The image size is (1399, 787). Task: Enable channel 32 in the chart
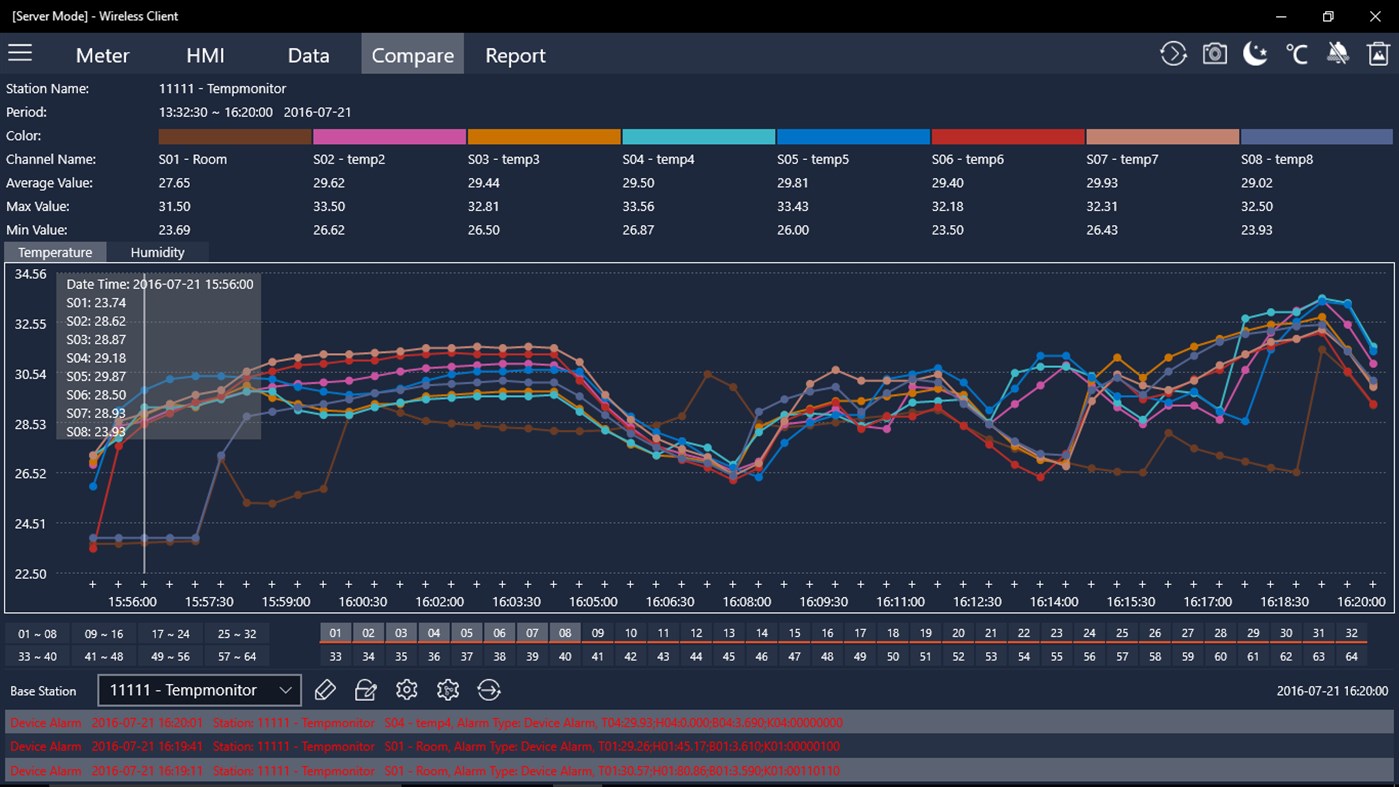(1352, 633)
